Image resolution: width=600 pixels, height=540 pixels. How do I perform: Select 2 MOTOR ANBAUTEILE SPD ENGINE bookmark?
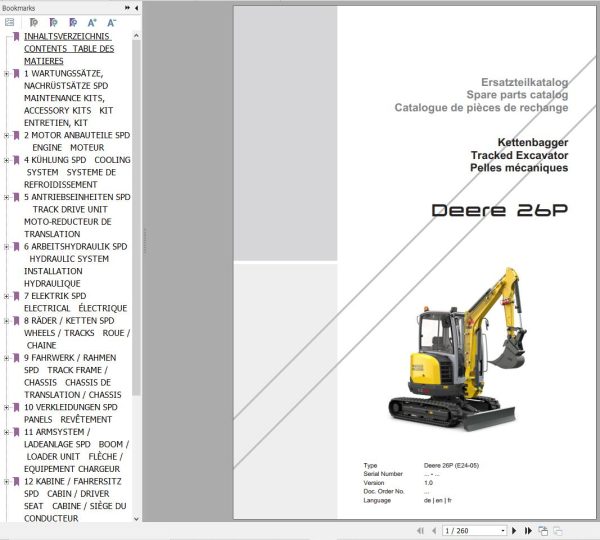point(77,141)
